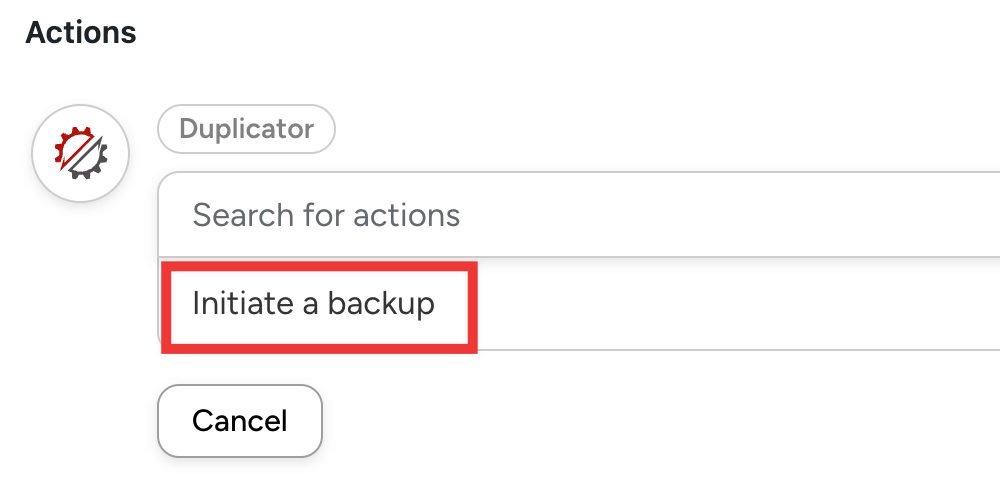
Task: Open the Duplicator app icon beside Actions
Action: coord(81,153)
